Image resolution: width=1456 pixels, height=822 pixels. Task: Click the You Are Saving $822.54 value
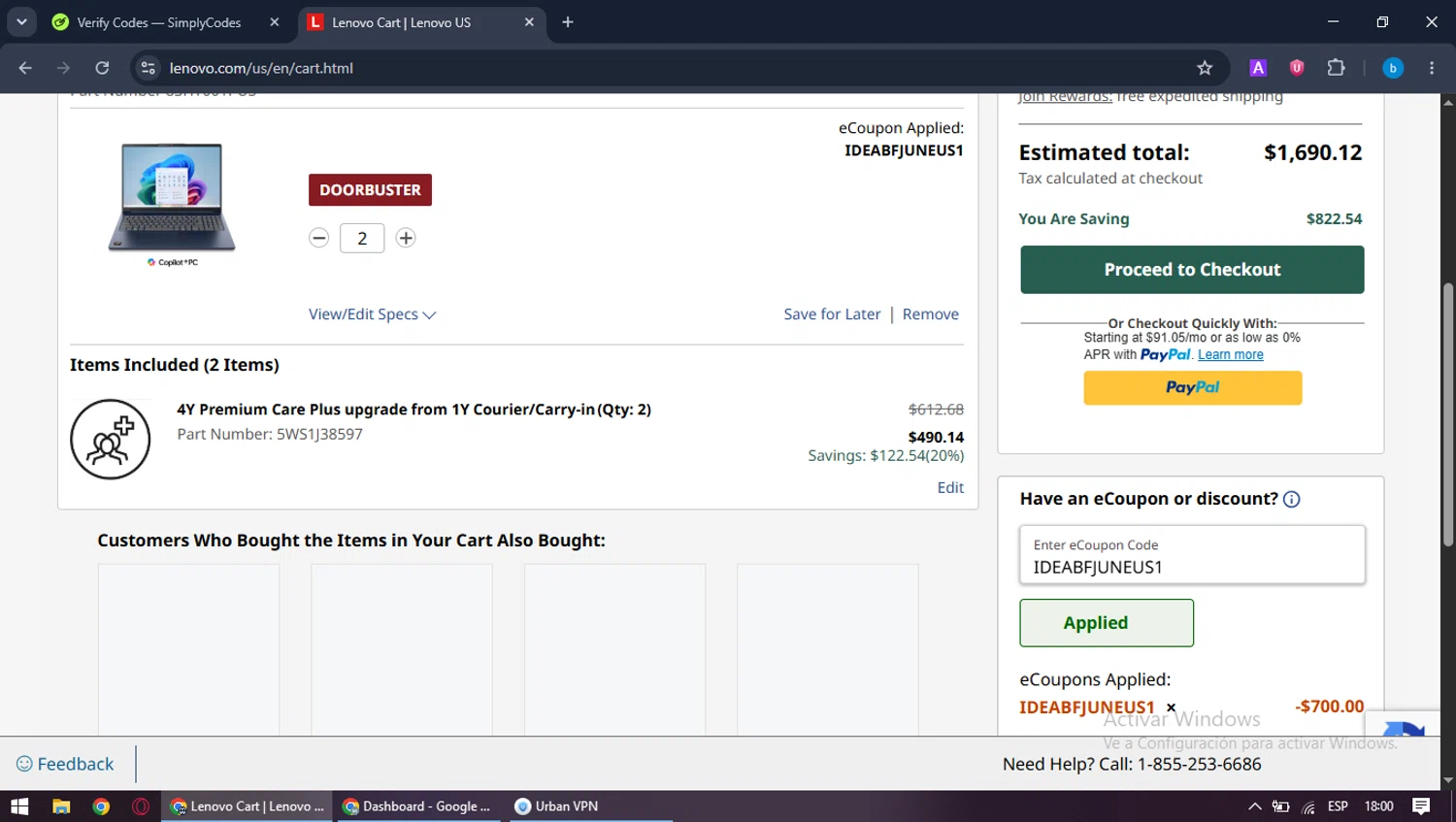point(1334,219)
